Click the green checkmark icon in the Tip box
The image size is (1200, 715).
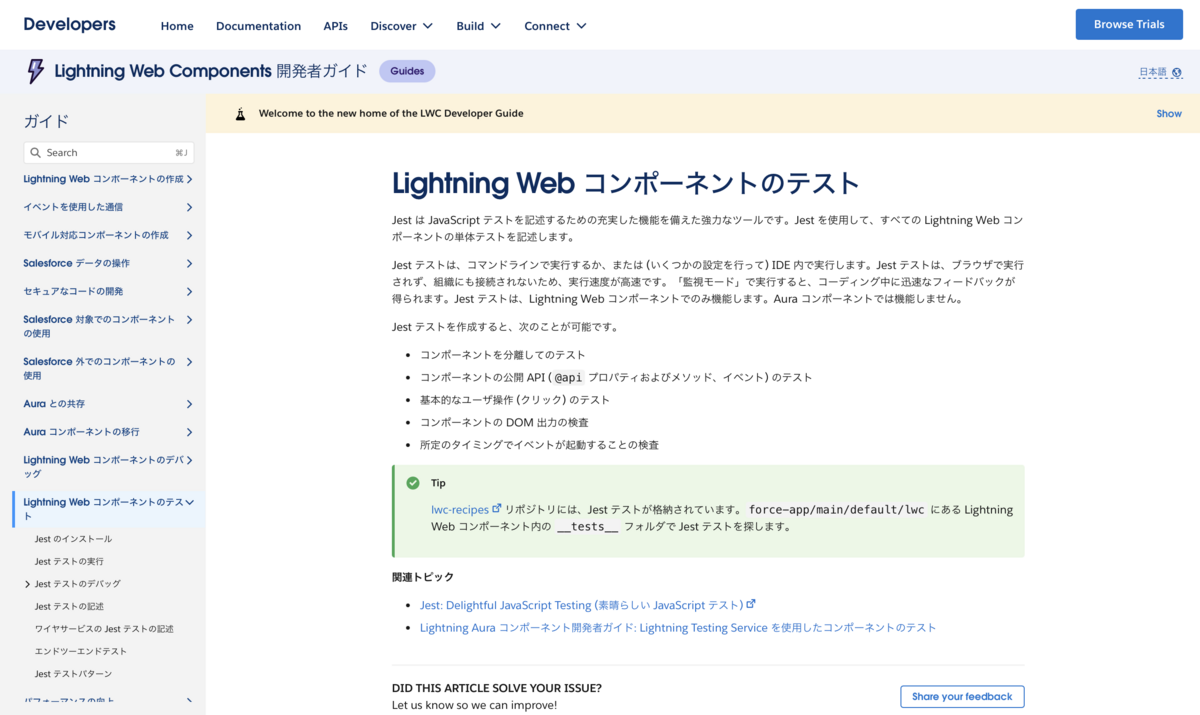coord(412,482)
